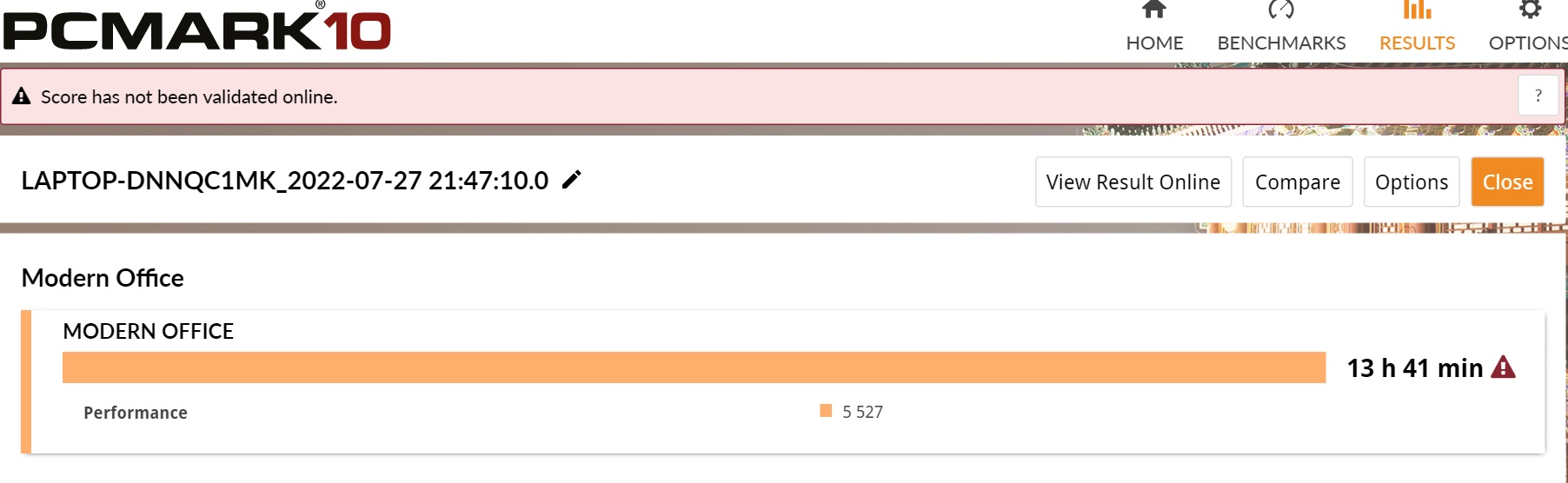The width and height of the screenshot is (1568, 483).
Task: Click the Home house icon
Action: [1153, 9]
